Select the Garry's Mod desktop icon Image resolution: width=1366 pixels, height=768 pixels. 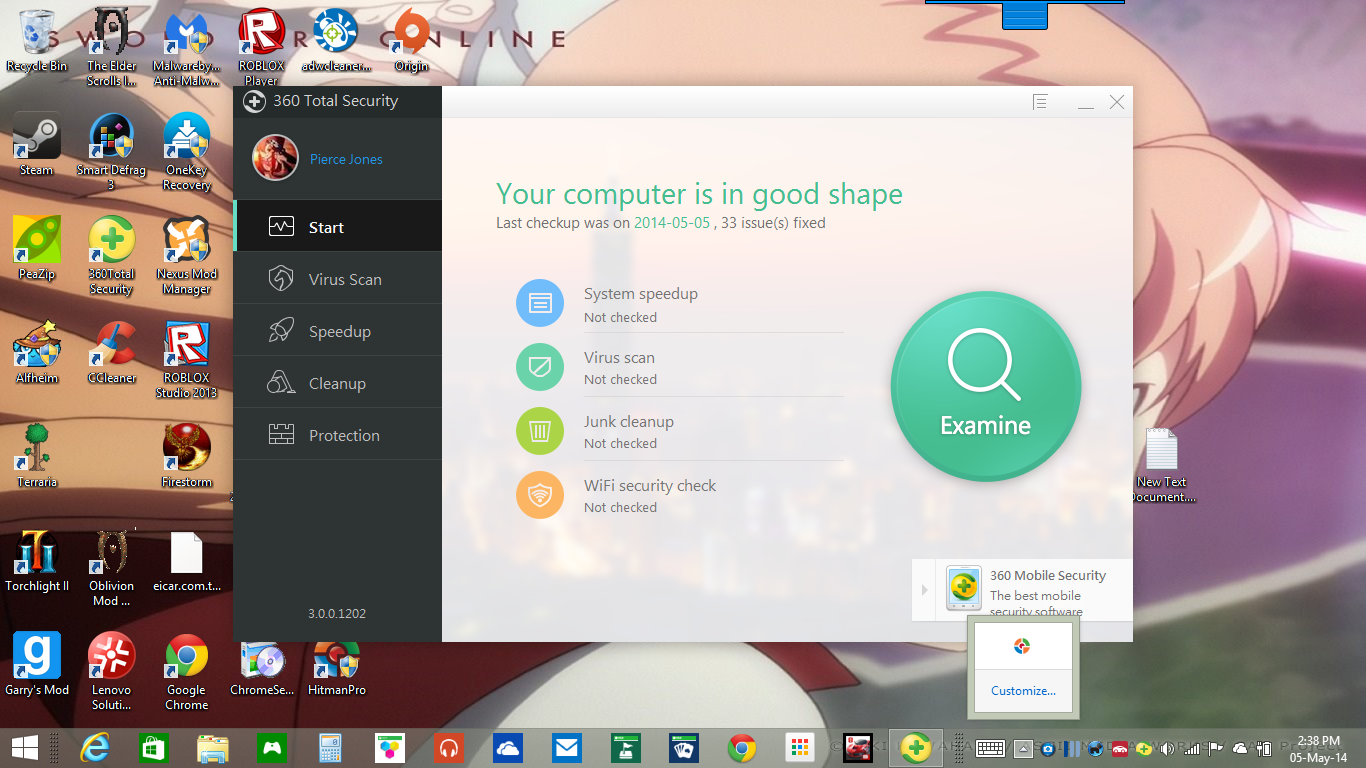pos(37,664)
